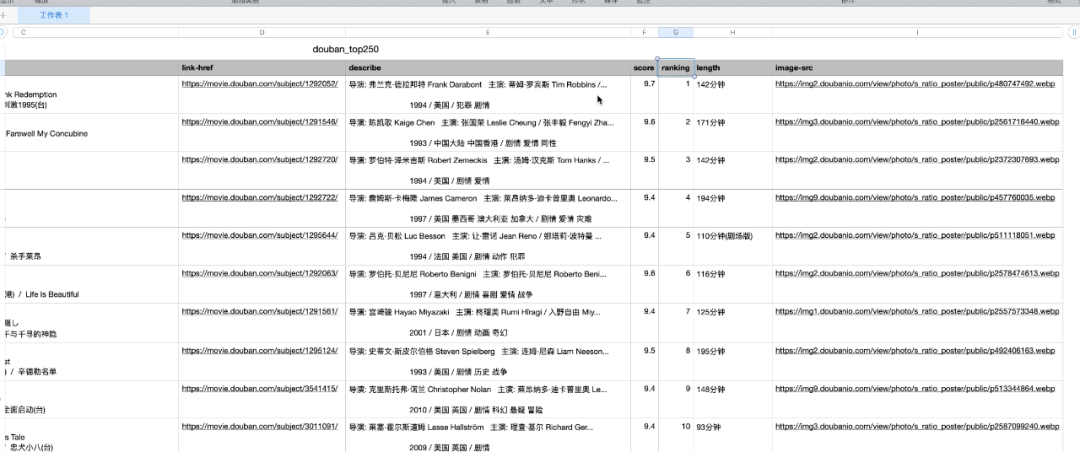Select the length header cell

tap(733, 68)
